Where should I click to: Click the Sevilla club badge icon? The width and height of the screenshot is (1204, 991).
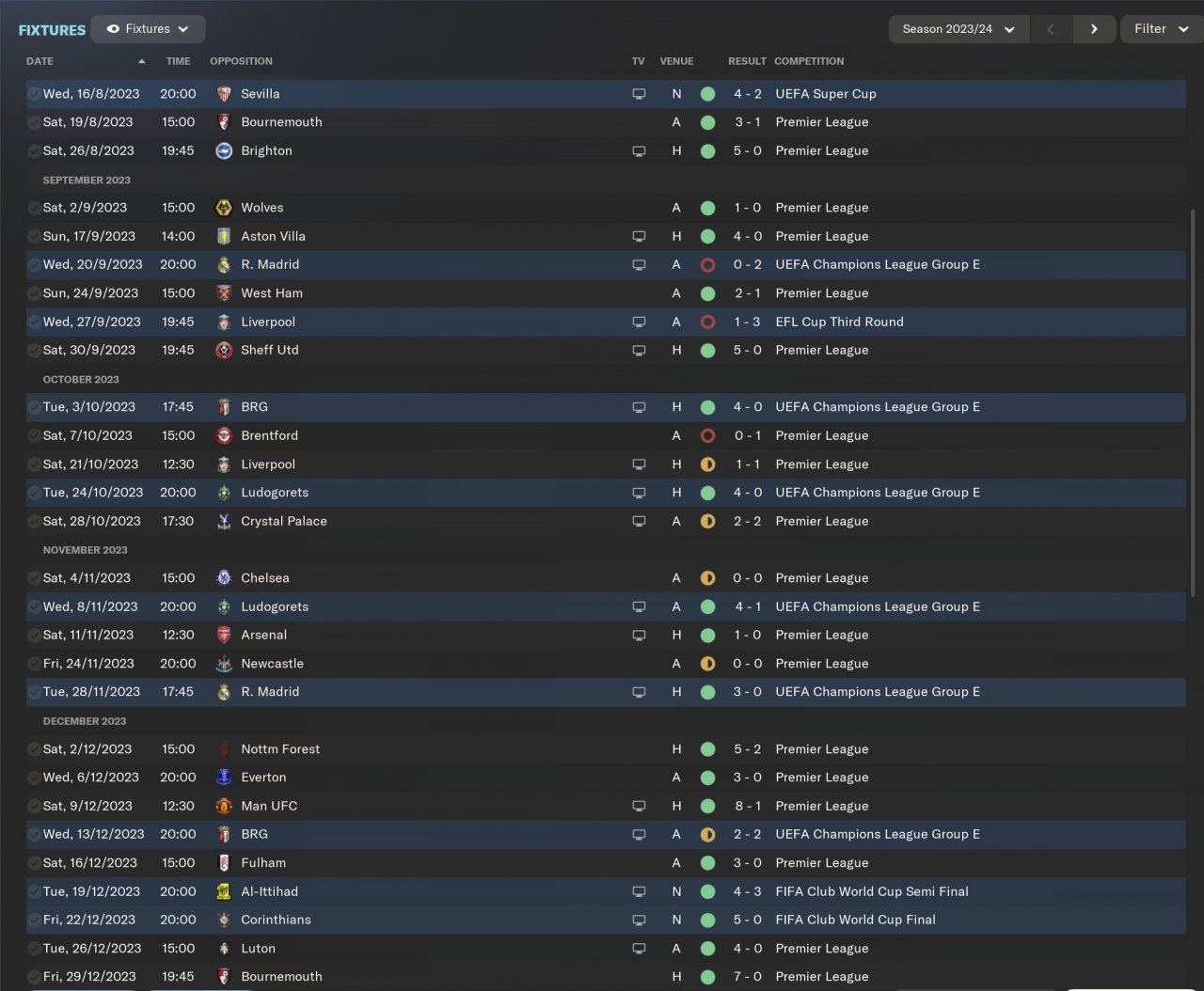[x=224, y=94]
